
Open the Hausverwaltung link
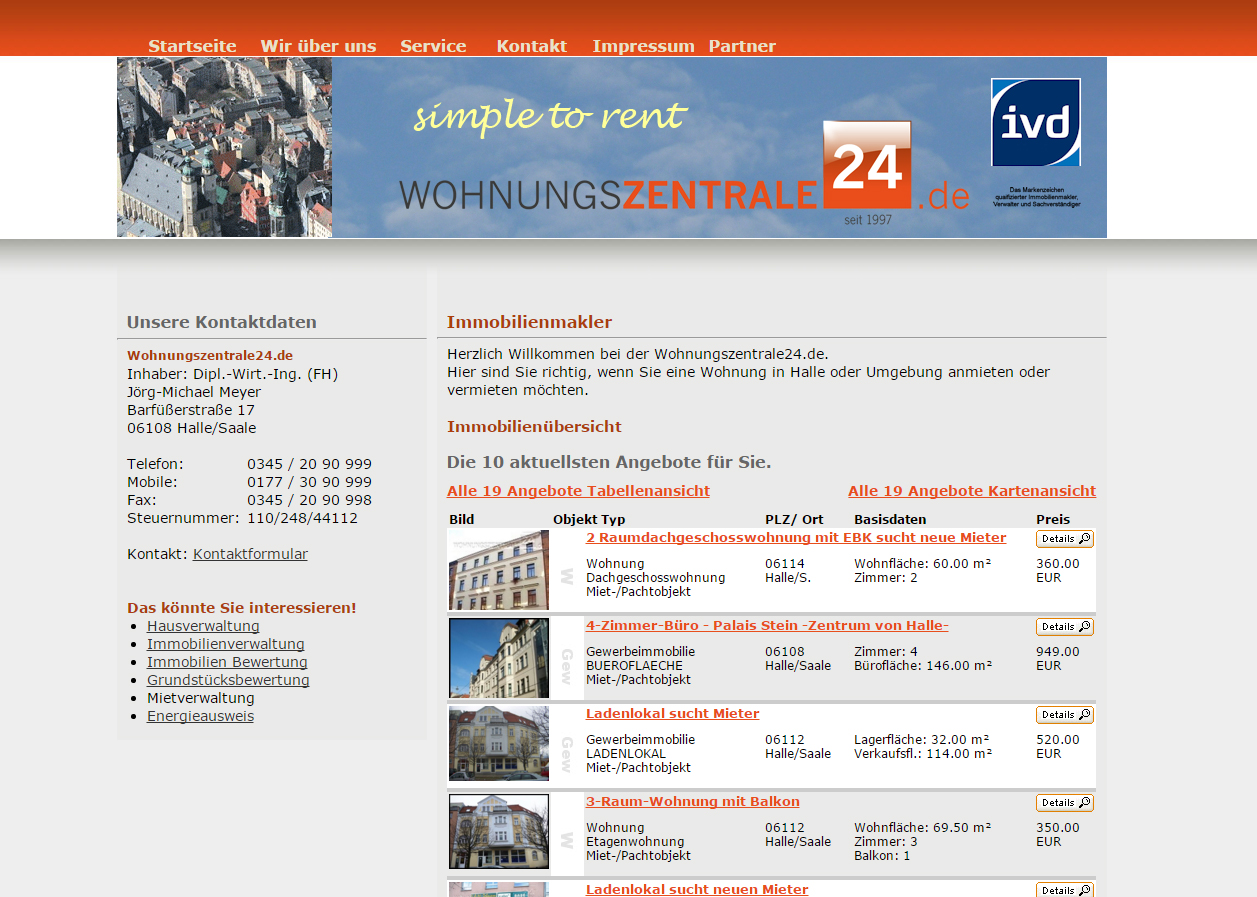click(x=203, y=626)
